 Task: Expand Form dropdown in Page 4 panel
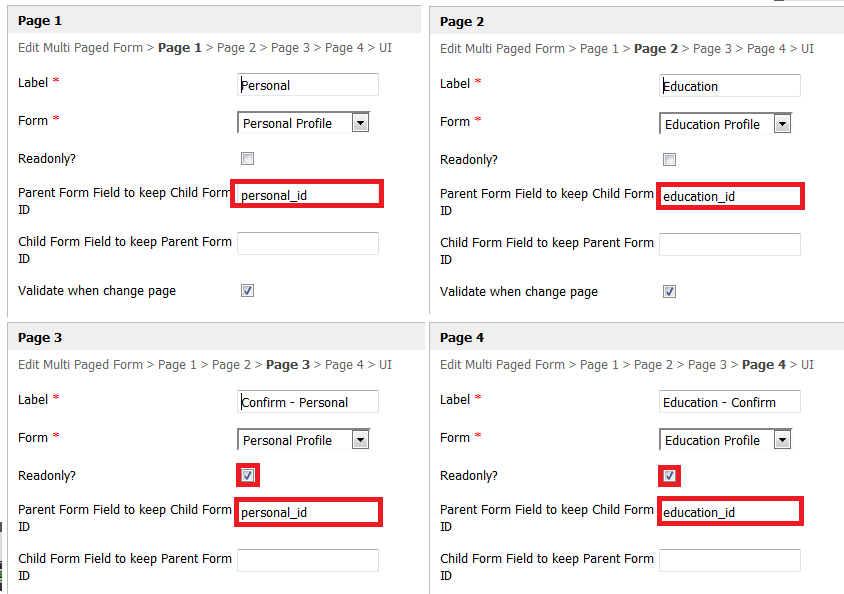pos(782,440)
